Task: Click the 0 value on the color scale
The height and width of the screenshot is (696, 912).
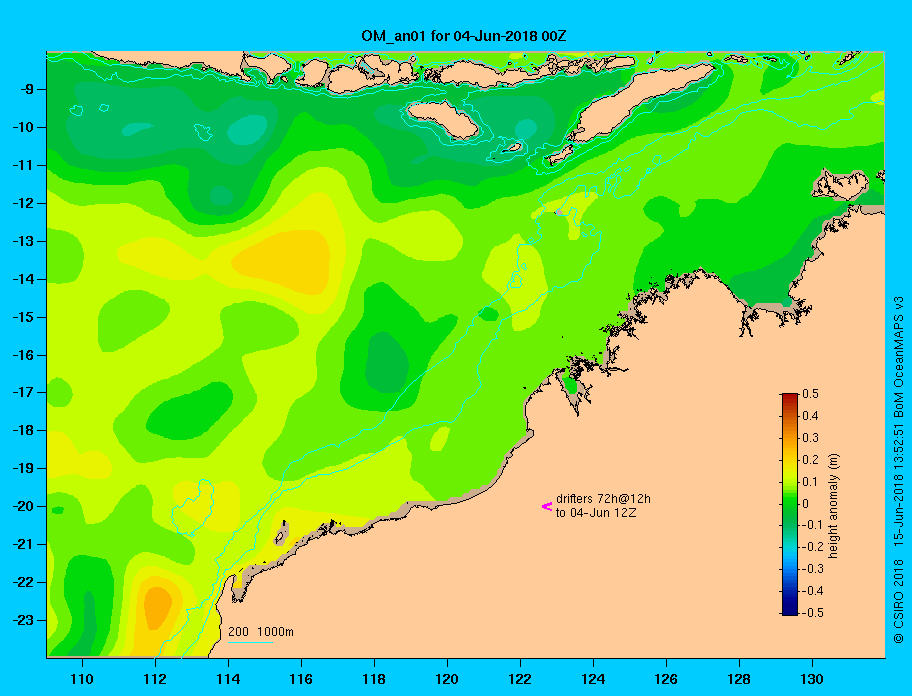Action: pos(806,504)
